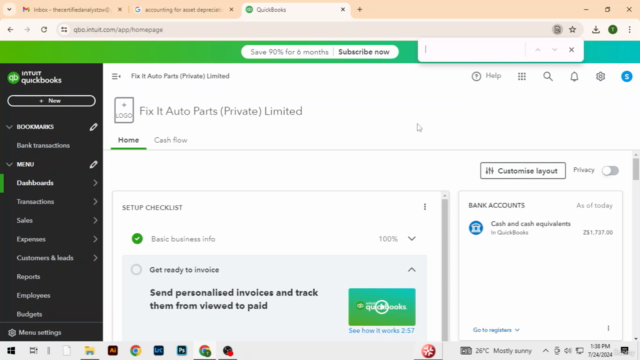Play the QuickBooks invoicing video thumbnail
Image resolution: width=640 pixels, height=360 pixels.
[382, 307]
